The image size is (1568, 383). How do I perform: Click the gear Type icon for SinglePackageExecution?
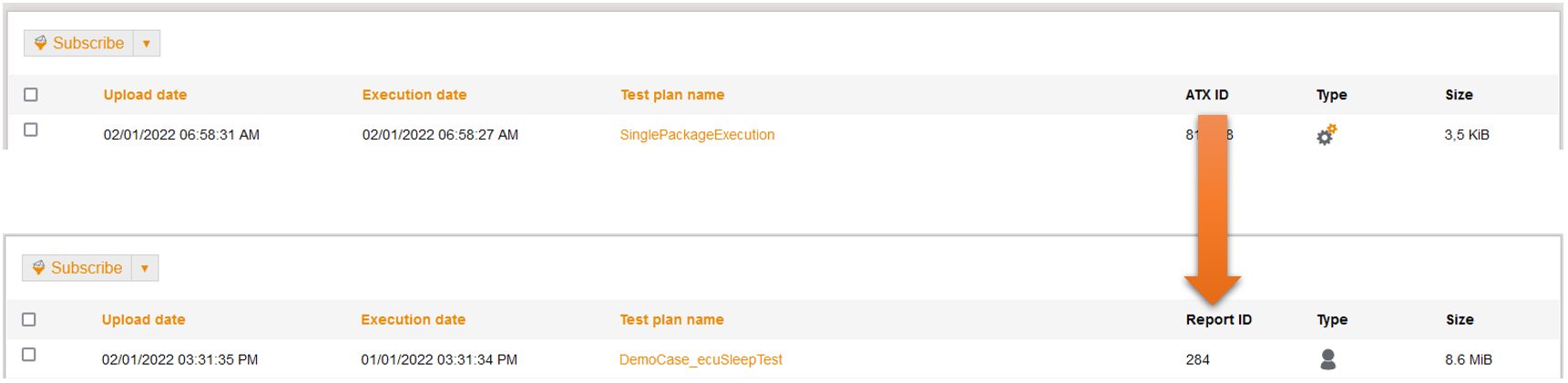click(1326, 135)
